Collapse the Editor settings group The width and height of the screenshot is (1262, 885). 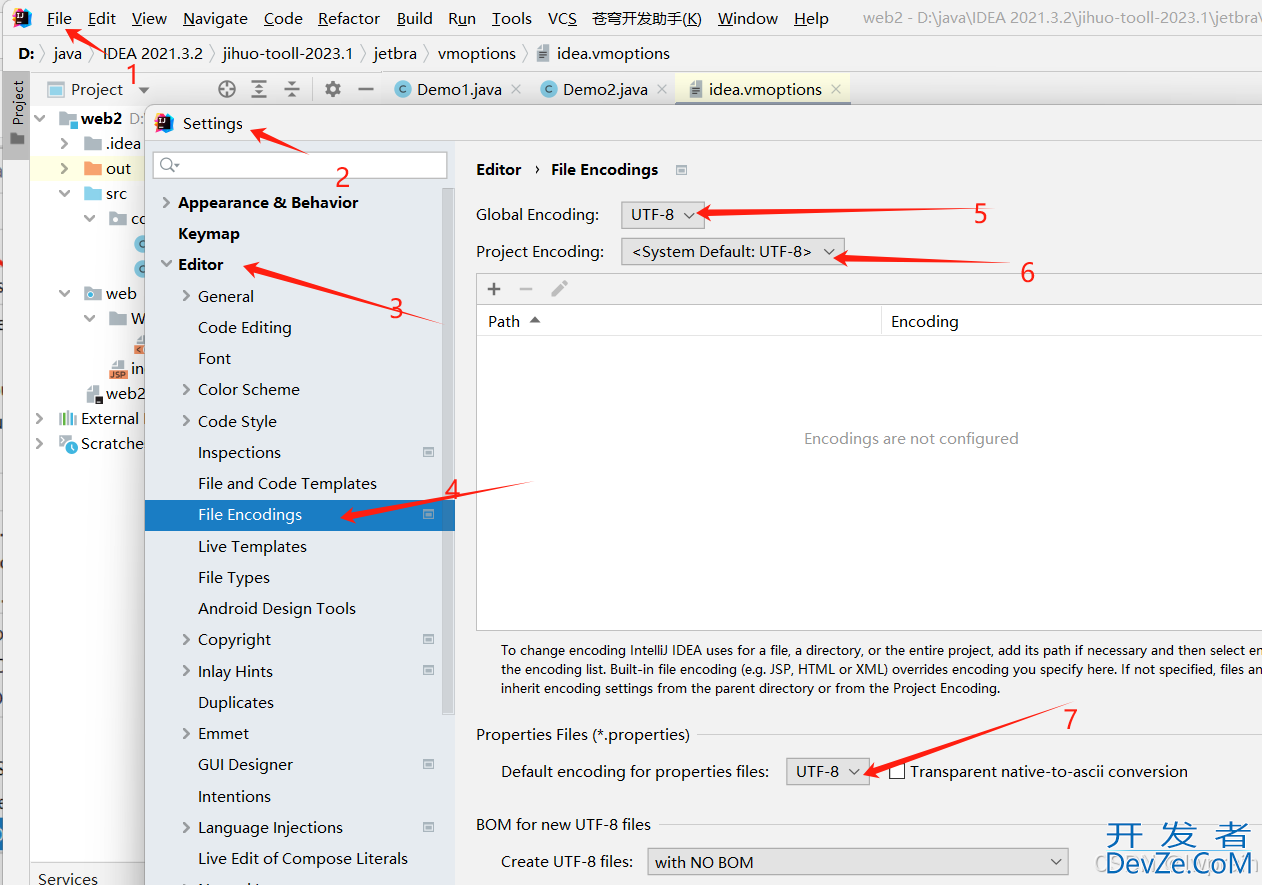point(166,265)
